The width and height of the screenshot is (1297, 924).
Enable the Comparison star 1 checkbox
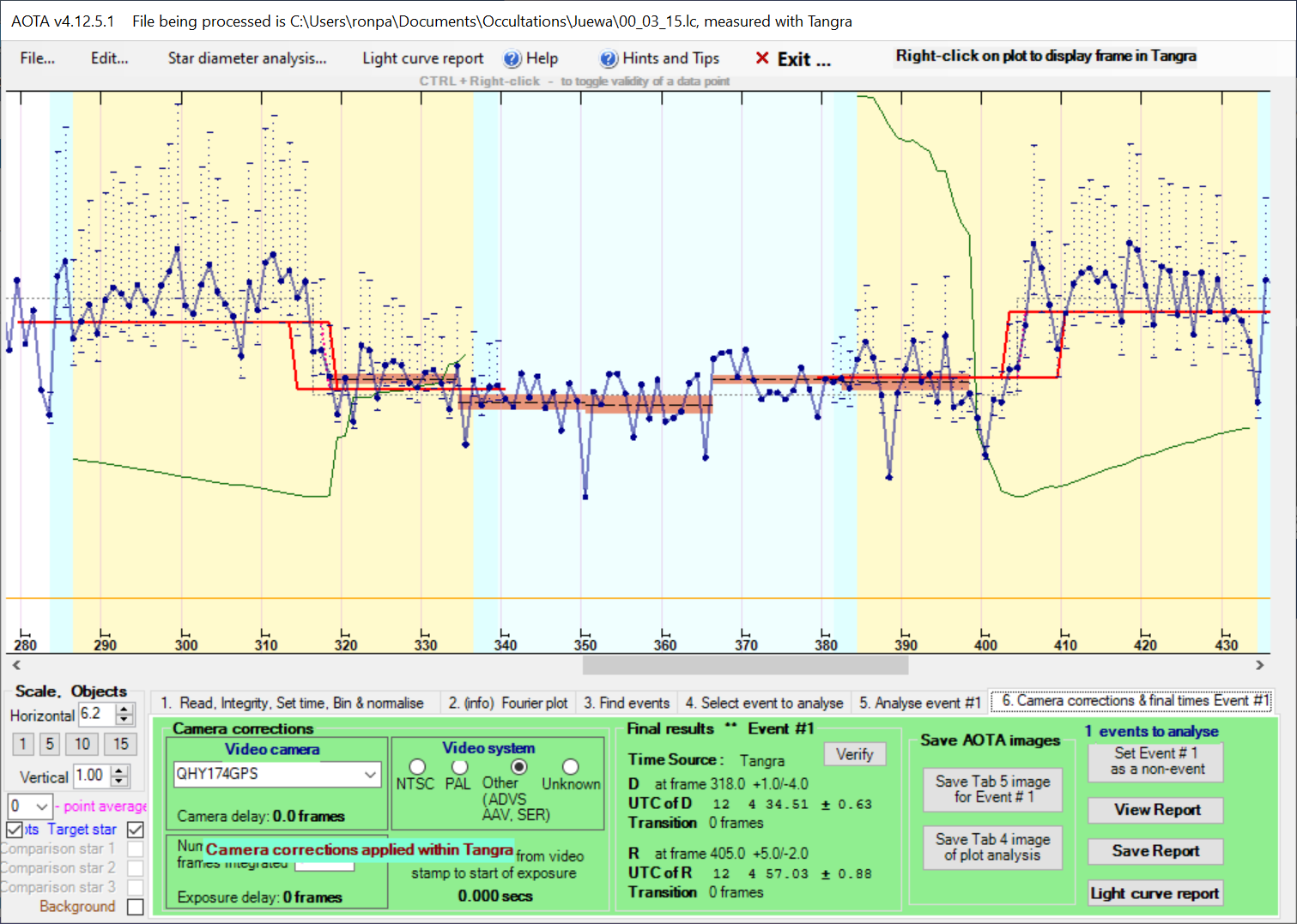pyautogui.click(x=136, y=849)
